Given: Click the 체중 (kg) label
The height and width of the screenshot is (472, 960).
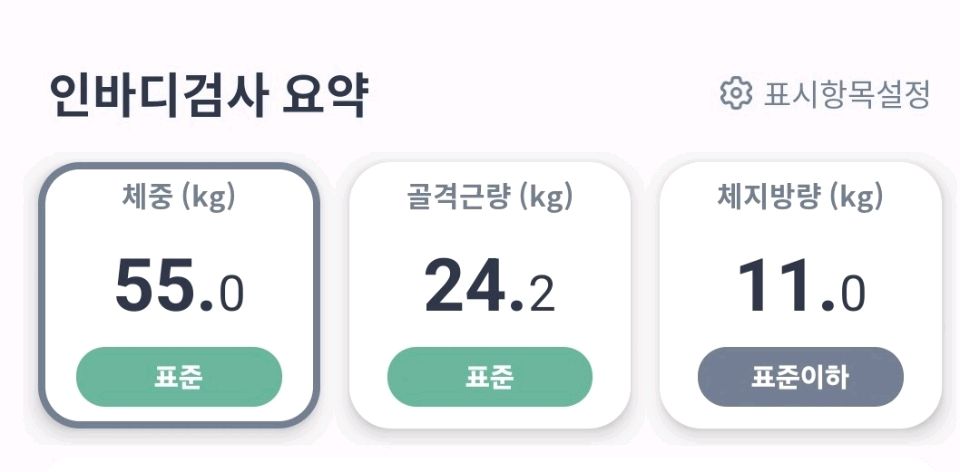Looking at the screenshot, I should [179, 197].
